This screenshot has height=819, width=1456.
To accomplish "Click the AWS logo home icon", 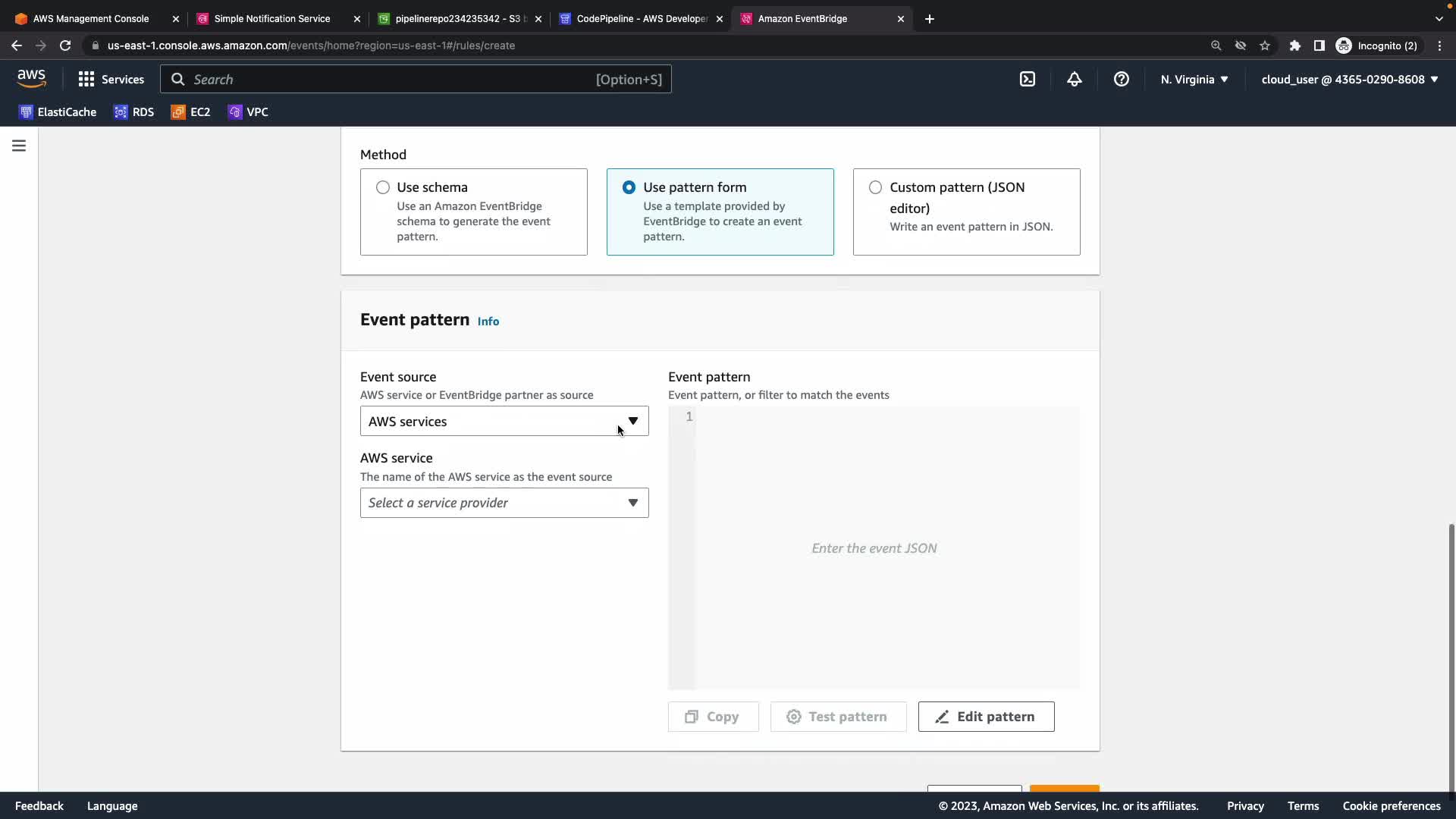I will click(31, 79).
